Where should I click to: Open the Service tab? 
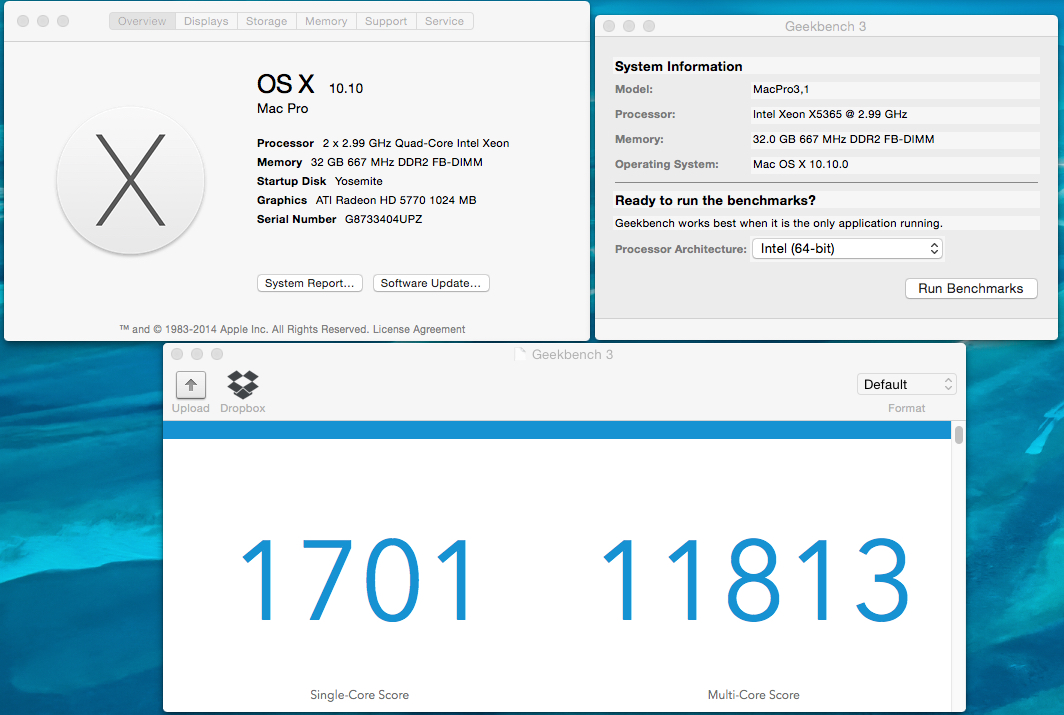coord(444,21)
